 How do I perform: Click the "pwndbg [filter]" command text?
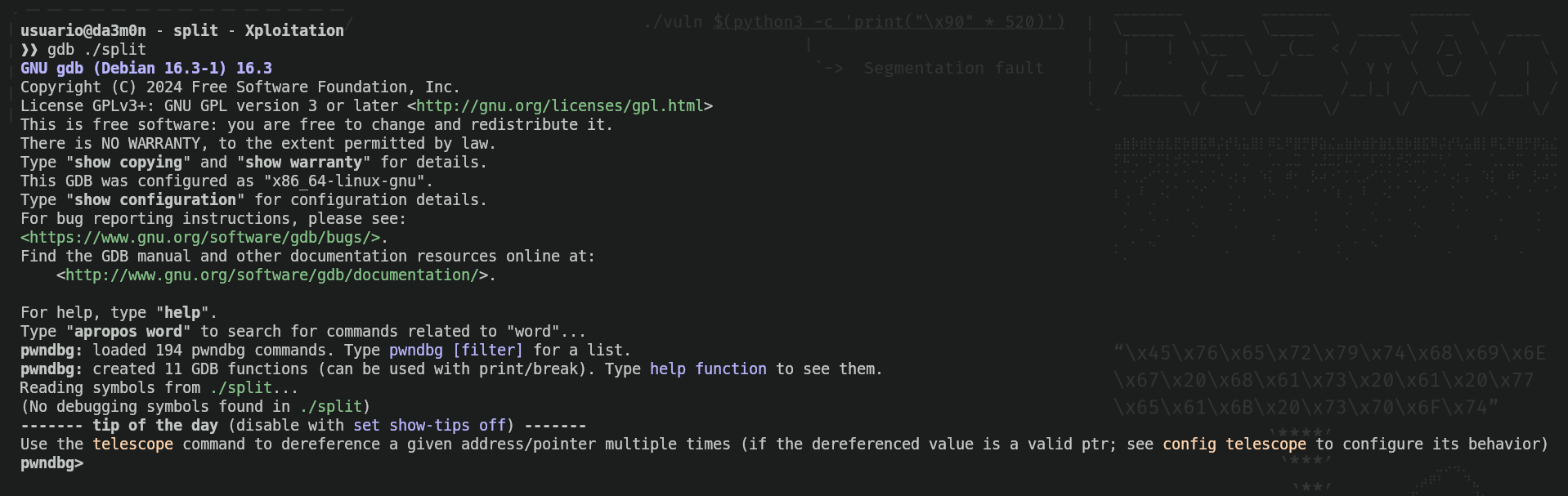pyautogui.click(x=456, y=351)
